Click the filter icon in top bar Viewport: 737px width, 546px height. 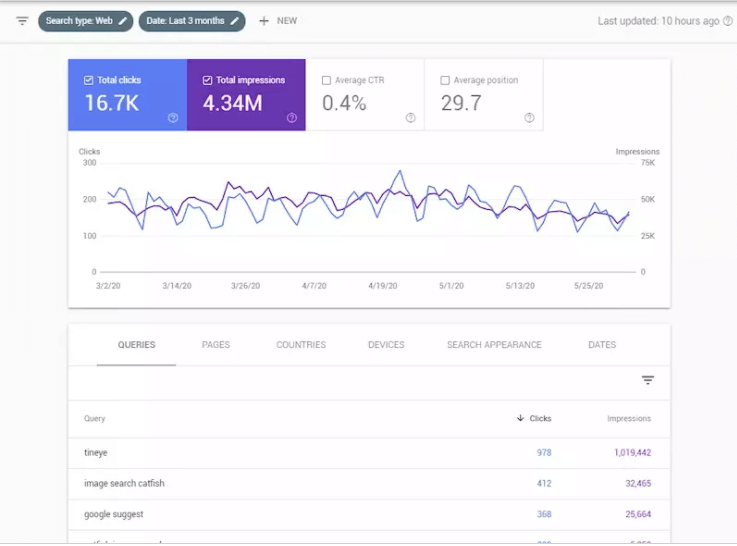(x=22, y=21)
